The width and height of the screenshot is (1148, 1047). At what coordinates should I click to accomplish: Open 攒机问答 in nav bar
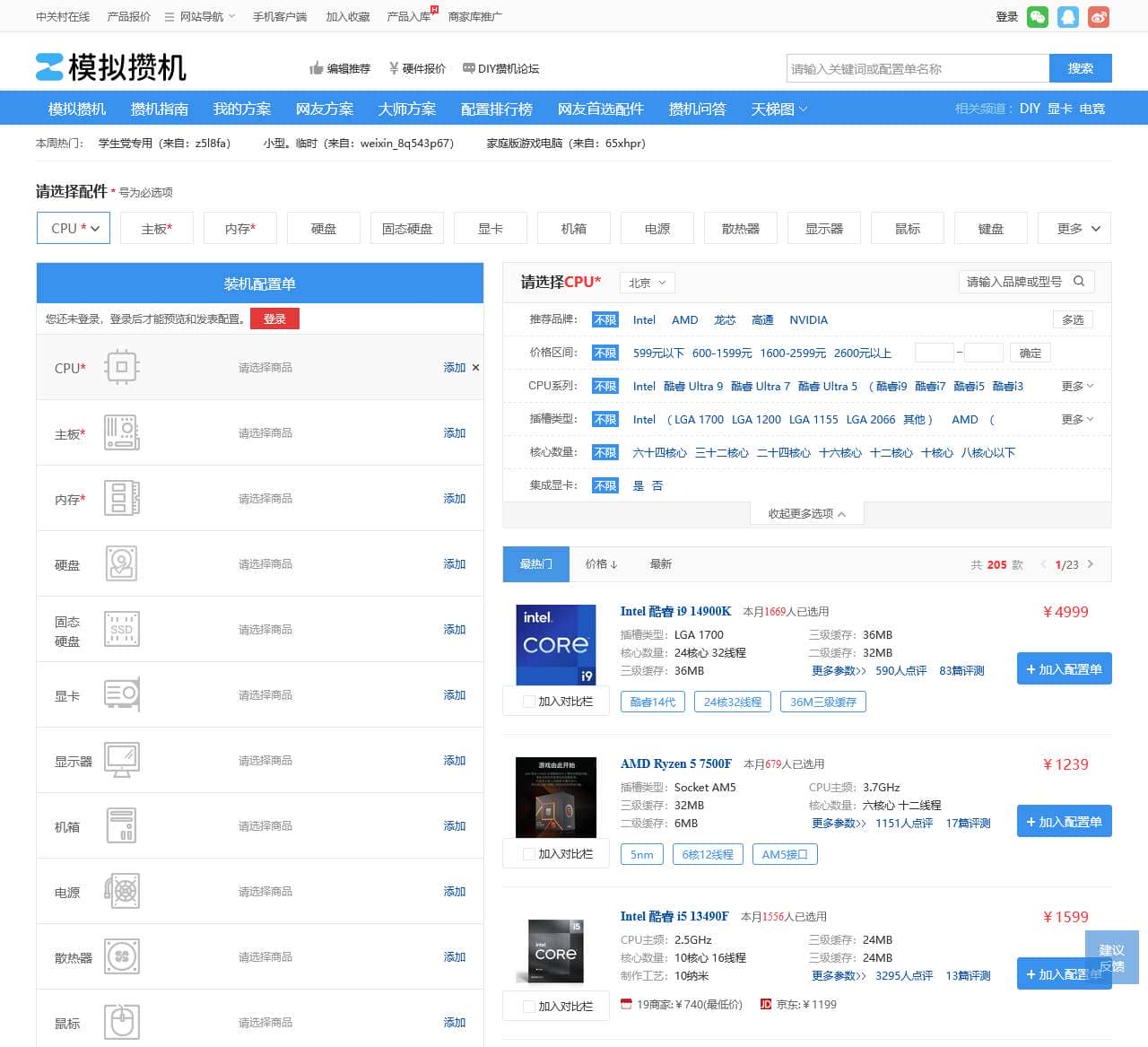coord(698,109)
